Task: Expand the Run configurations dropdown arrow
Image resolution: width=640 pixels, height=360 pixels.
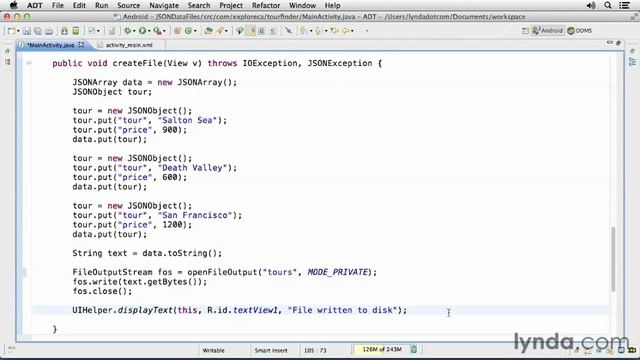Action: [x=149, y=31]
